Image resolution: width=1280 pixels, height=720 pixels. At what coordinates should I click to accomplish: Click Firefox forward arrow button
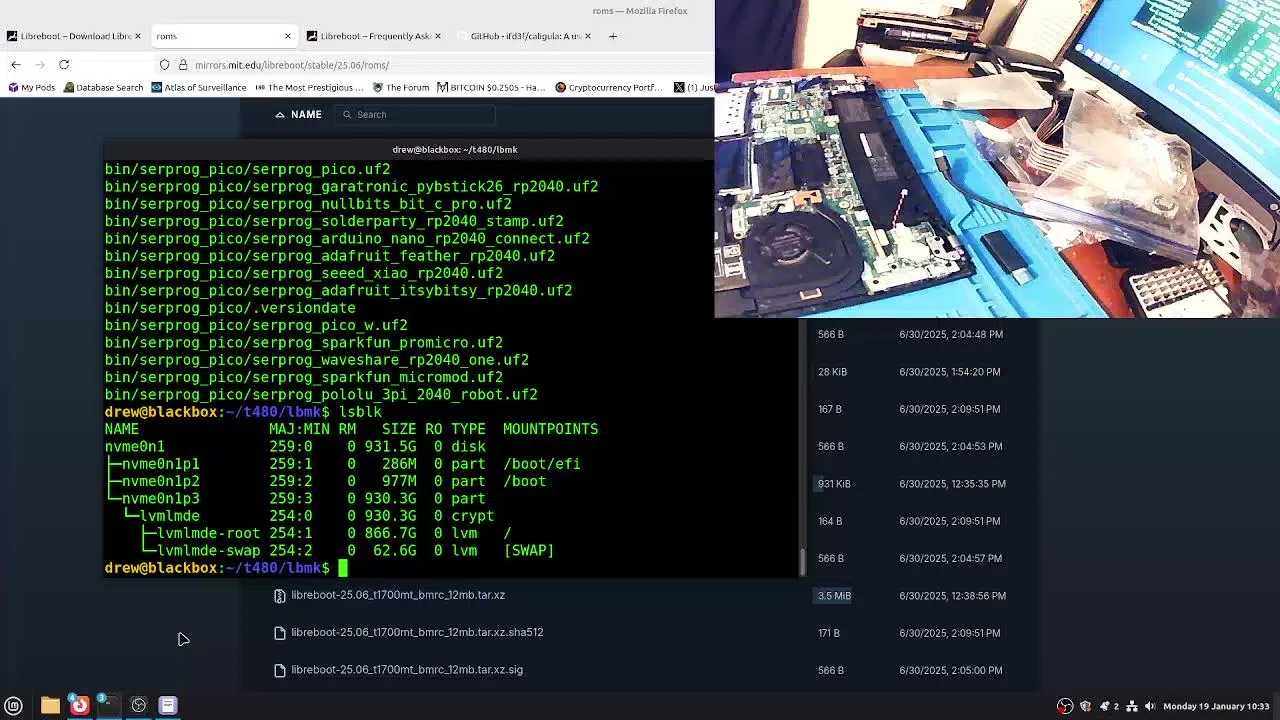pyautogui.click(x=40, y=65)
